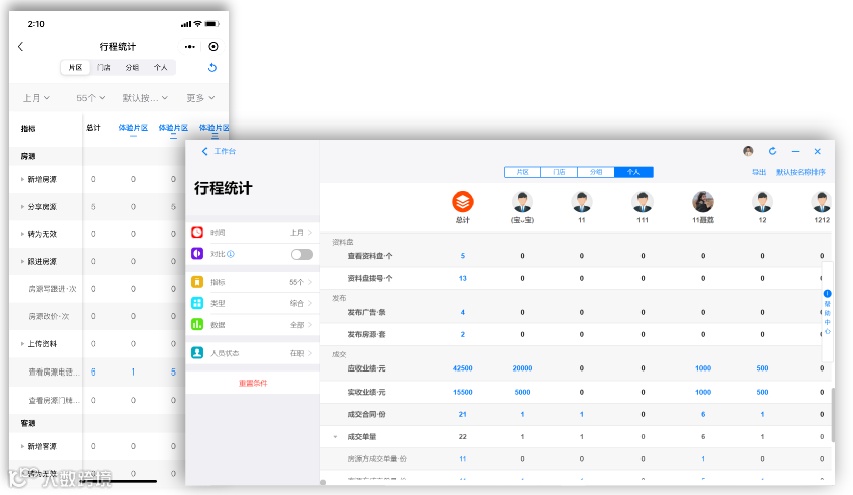Select the mobile 门店 tab
The width and height of the screenshot is (853, 495).
coord(103,67)
